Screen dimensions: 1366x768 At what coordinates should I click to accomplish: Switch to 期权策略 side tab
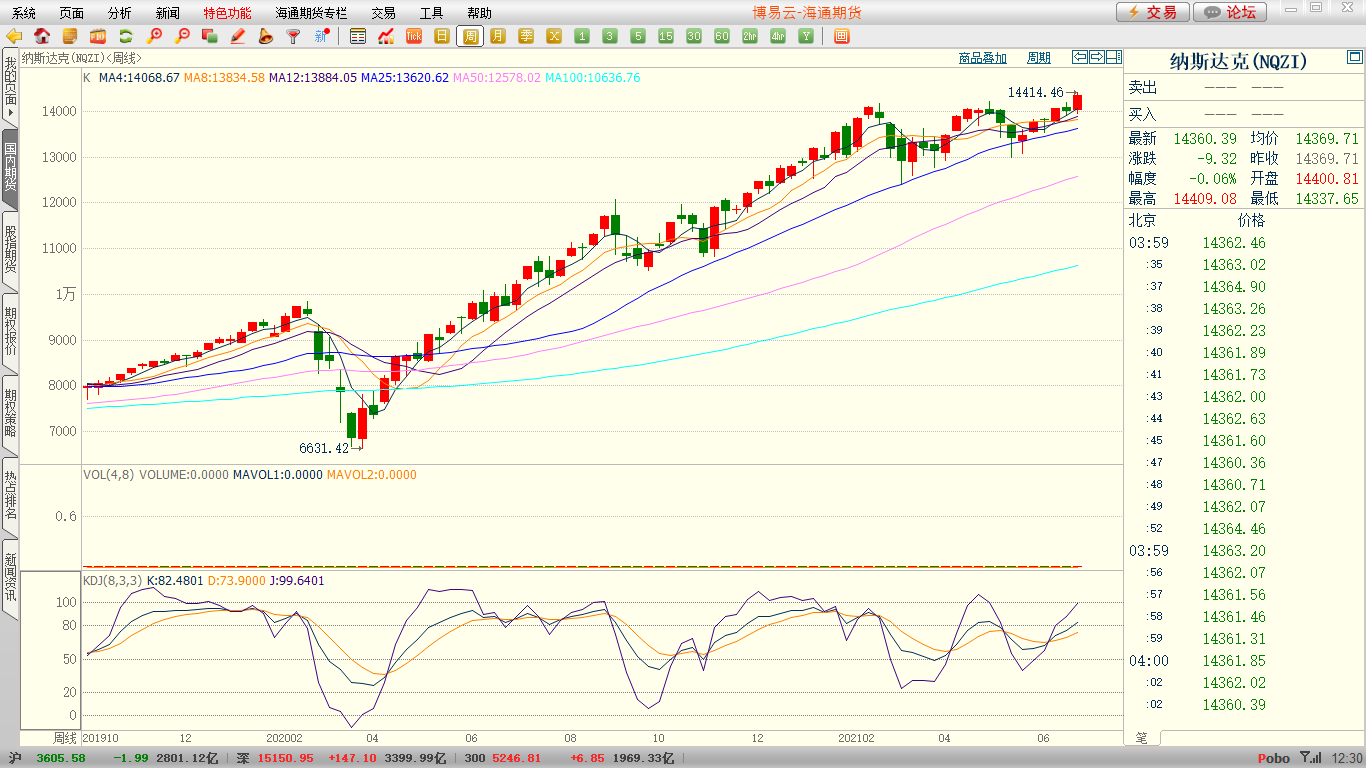[x=10, y=414]
